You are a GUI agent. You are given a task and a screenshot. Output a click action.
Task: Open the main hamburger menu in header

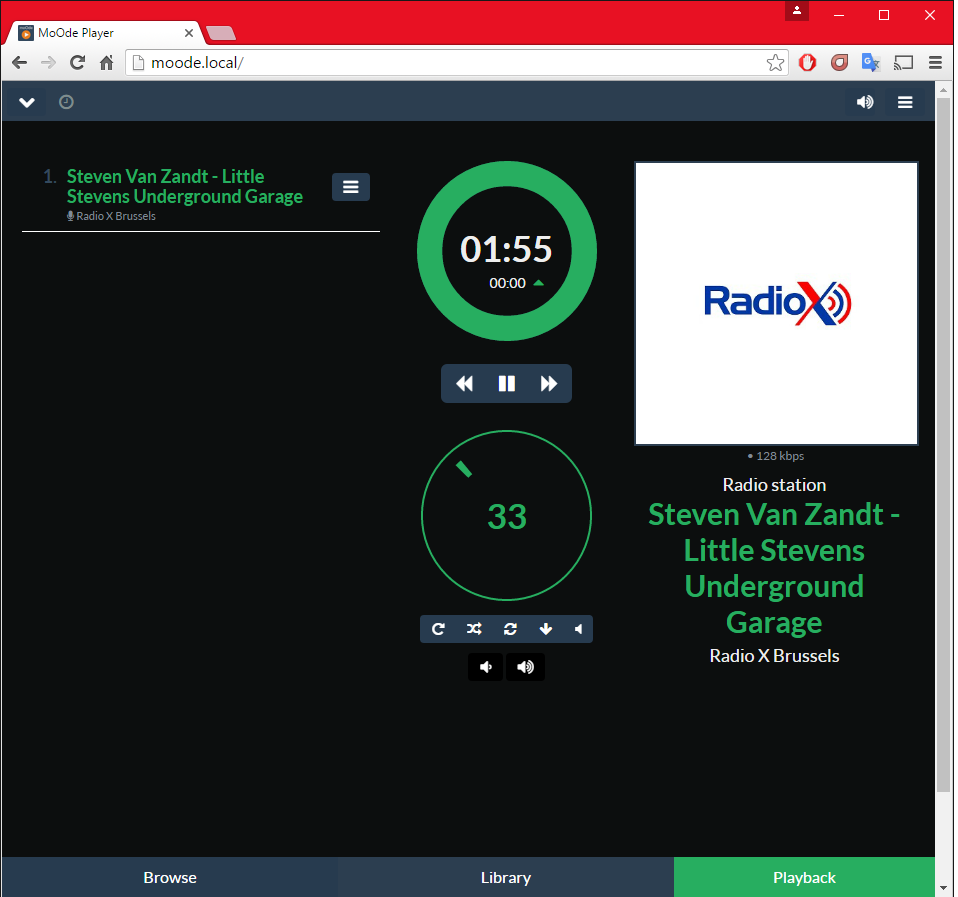point(905,102)
